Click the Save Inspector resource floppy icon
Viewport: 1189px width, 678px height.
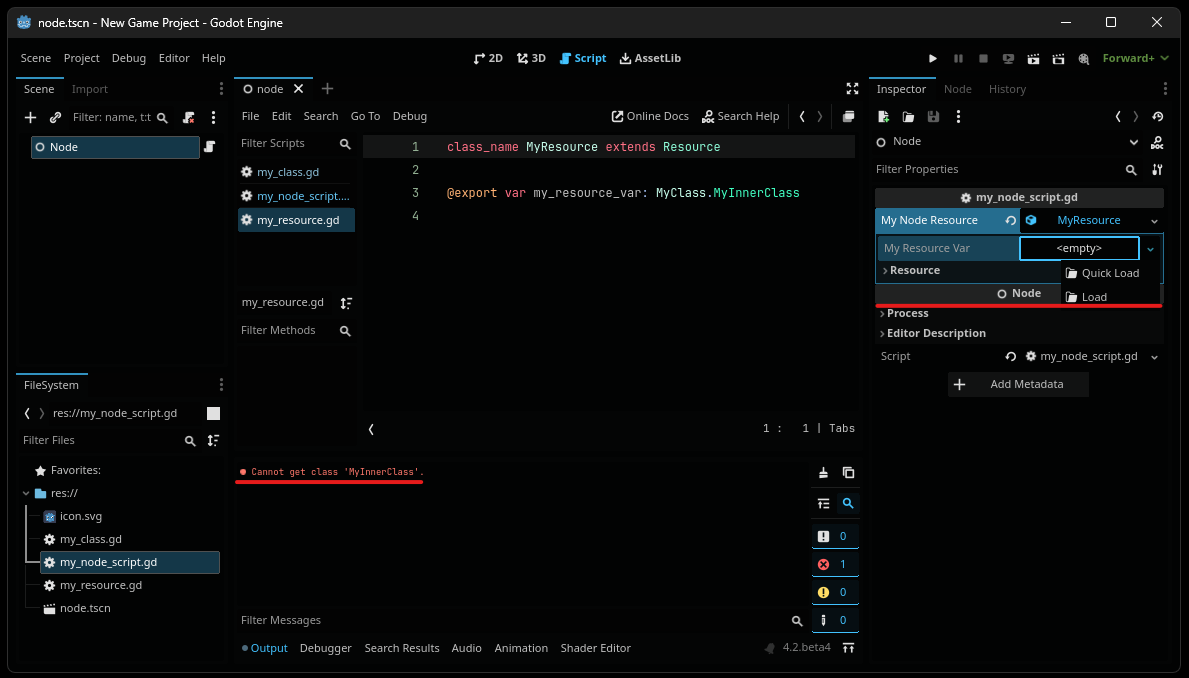[933, 117]
